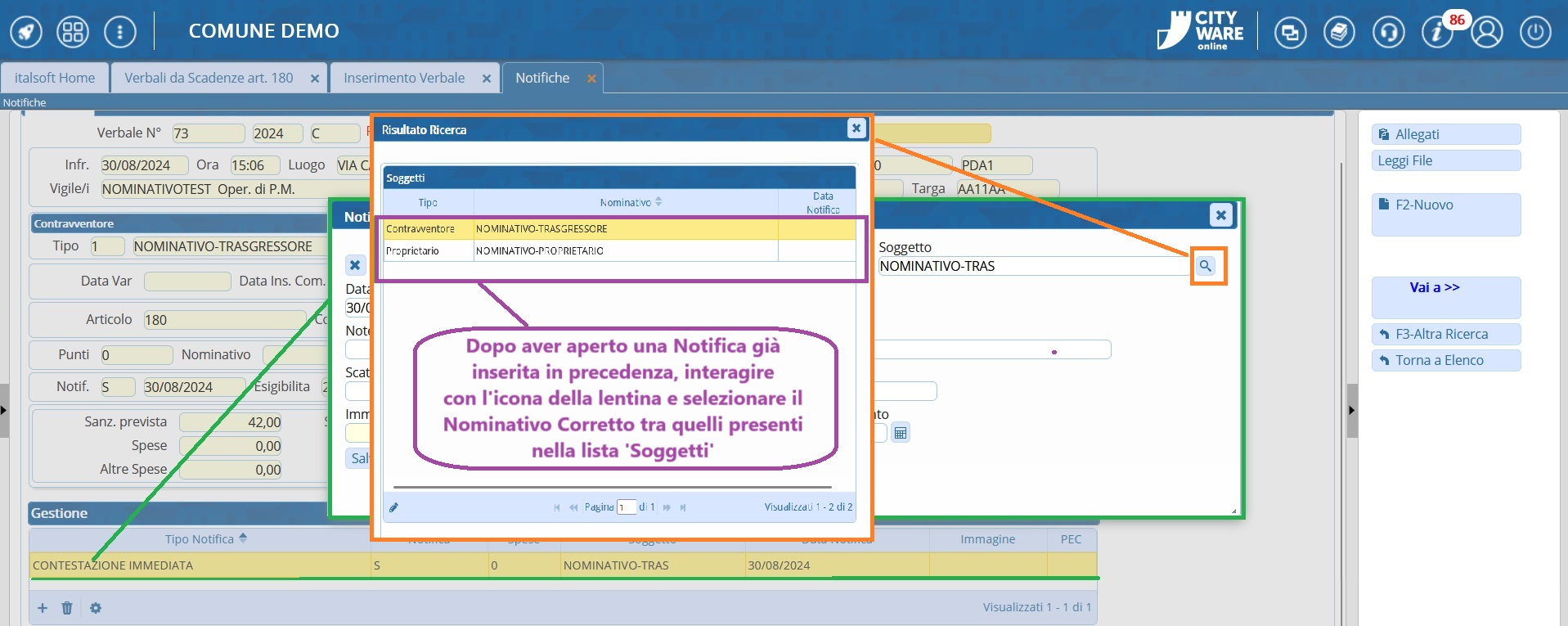Image resolution: width=1568 pixels, height=626 pixels.
Task: Click Torna a Elenco button
Action: (1445, 360)
